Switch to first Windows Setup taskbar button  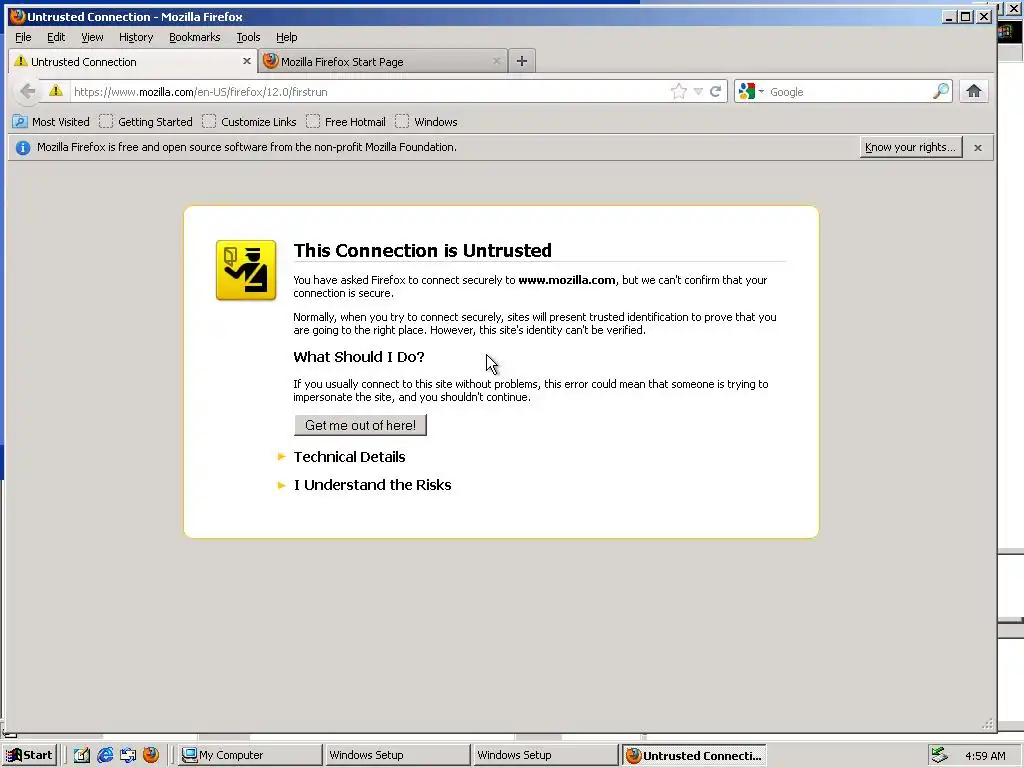tap(397, 755)
